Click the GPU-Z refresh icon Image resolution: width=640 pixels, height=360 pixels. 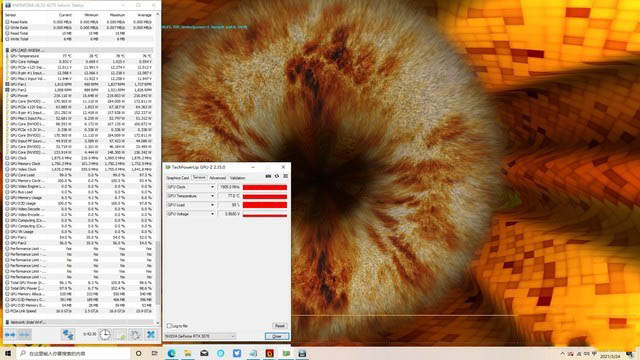277,176
